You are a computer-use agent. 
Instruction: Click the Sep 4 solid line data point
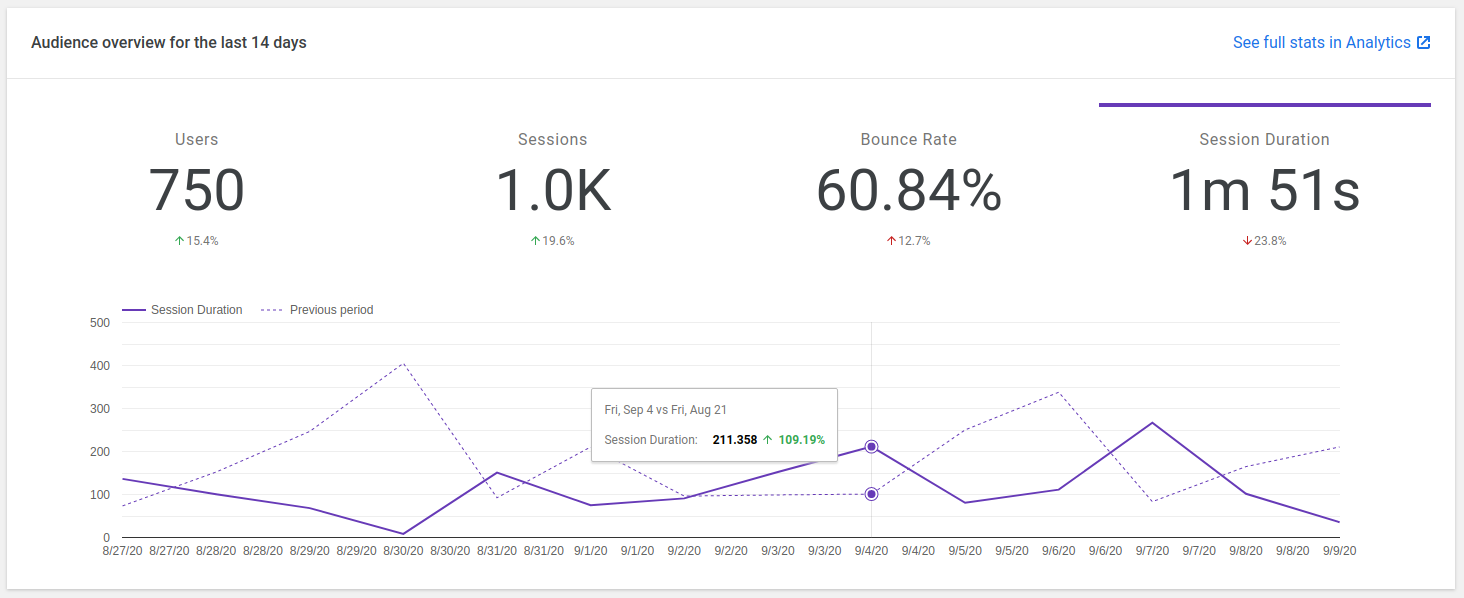click(x=871, y=447)
